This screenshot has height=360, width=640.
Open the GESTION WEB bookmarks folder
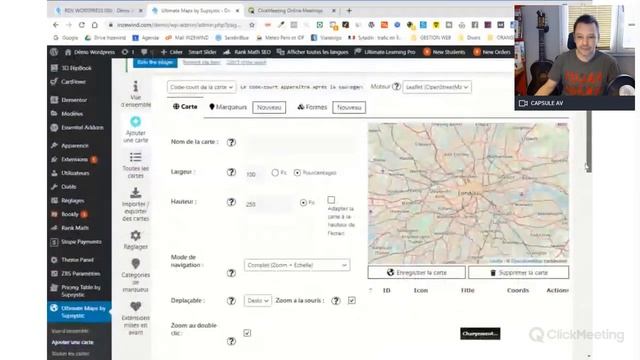(x=431, y=38)
